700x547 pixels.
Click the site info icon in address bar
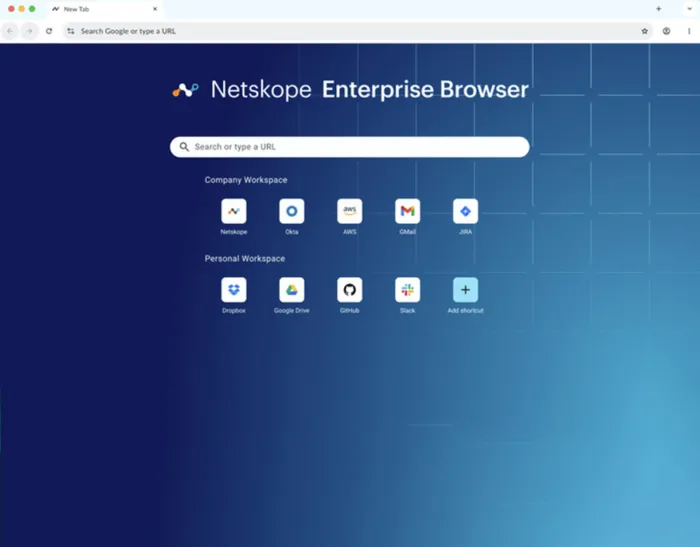(x=71, y=31)
